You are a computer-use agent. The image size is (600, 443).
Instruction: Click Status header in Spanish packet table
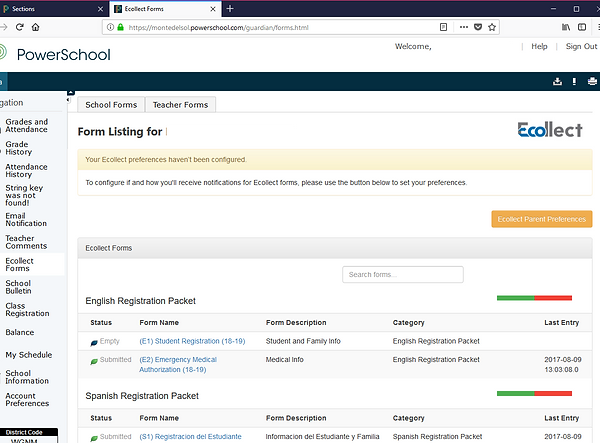(101, 418)
